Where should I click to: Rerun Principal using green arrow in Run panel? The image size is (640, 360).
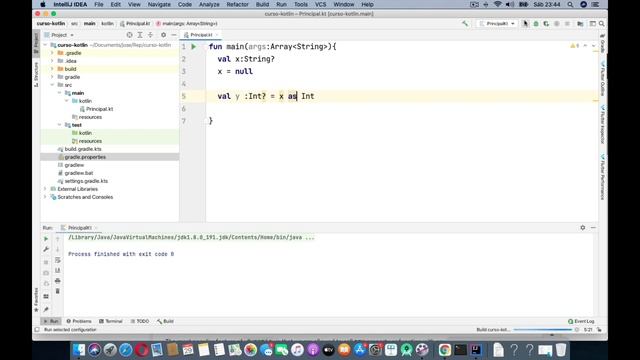[46, 239]
